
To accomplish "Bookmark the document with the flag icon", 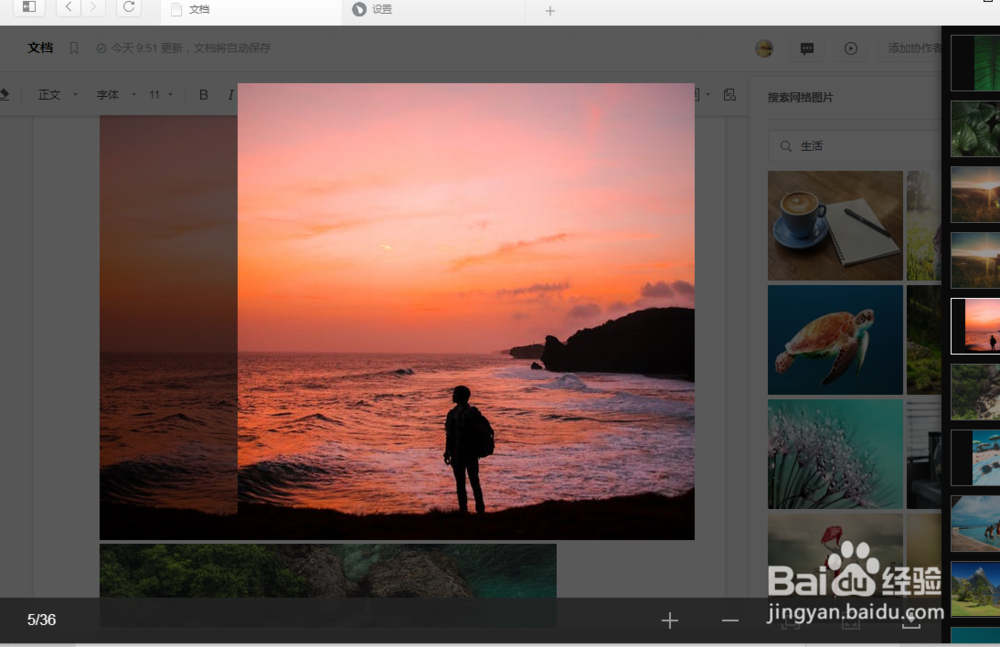I will click(x=74, y=48).
